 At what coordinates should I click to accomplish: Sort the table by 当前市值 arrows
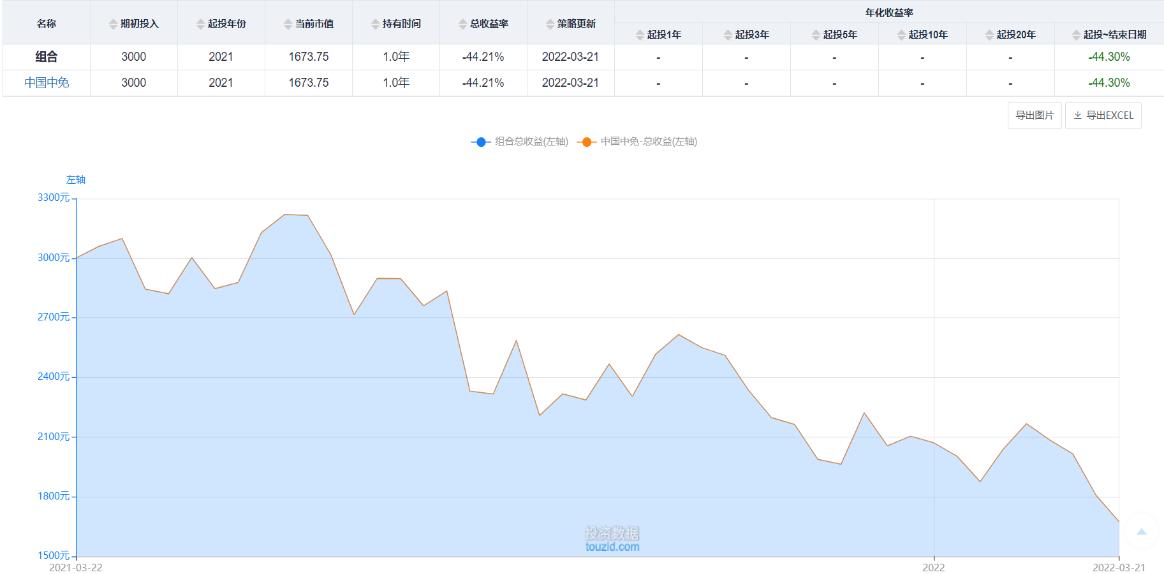(x=288, y=24)
